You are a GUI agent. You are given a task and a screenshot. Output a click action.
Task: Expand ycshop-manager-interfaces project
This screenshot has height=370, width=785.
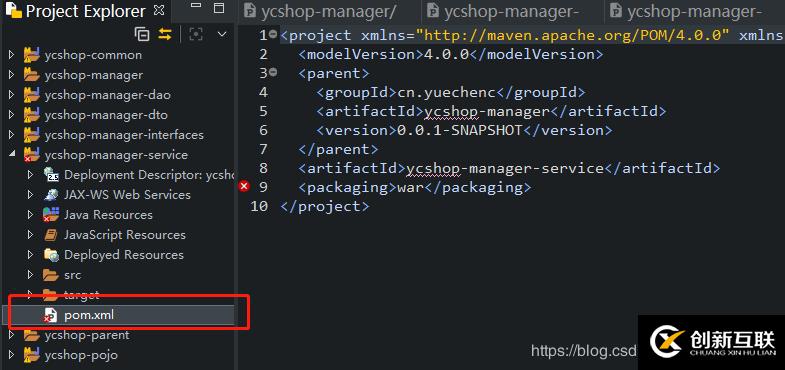pyautogui.click(x=12, y=135)
